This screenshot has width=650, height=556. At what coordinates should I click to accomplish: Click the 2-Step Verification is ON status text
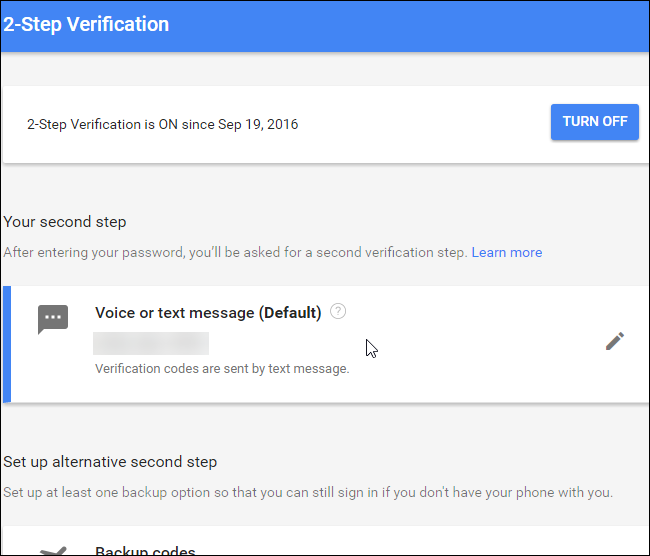coord(162,125)
